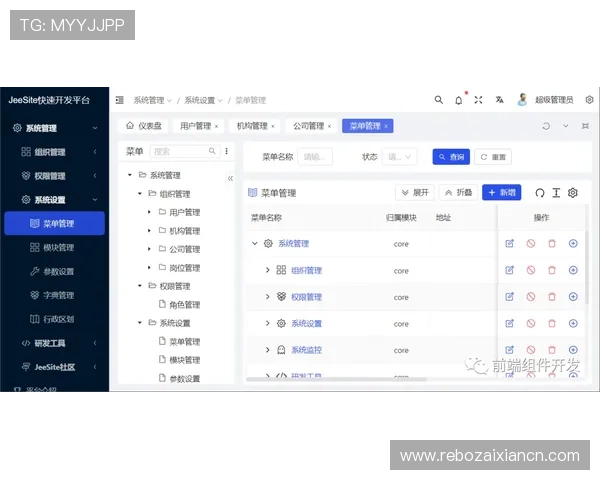Disable the 系统管理 row with ban icon
The height and width of the screenshot is (480, 600).
point(531,243)
